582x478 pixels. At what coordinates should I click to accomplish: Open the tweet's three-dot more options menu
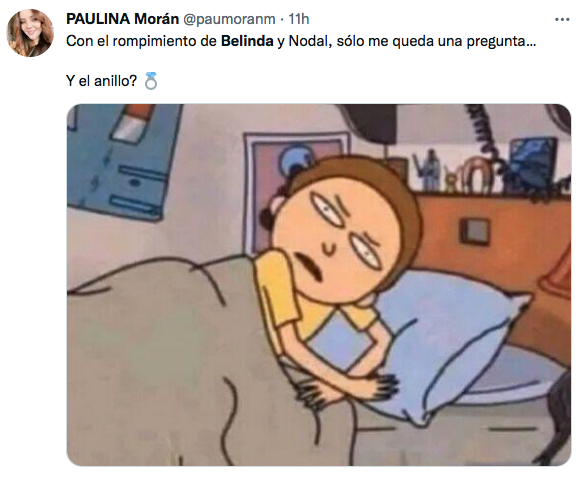coord(562,20)
